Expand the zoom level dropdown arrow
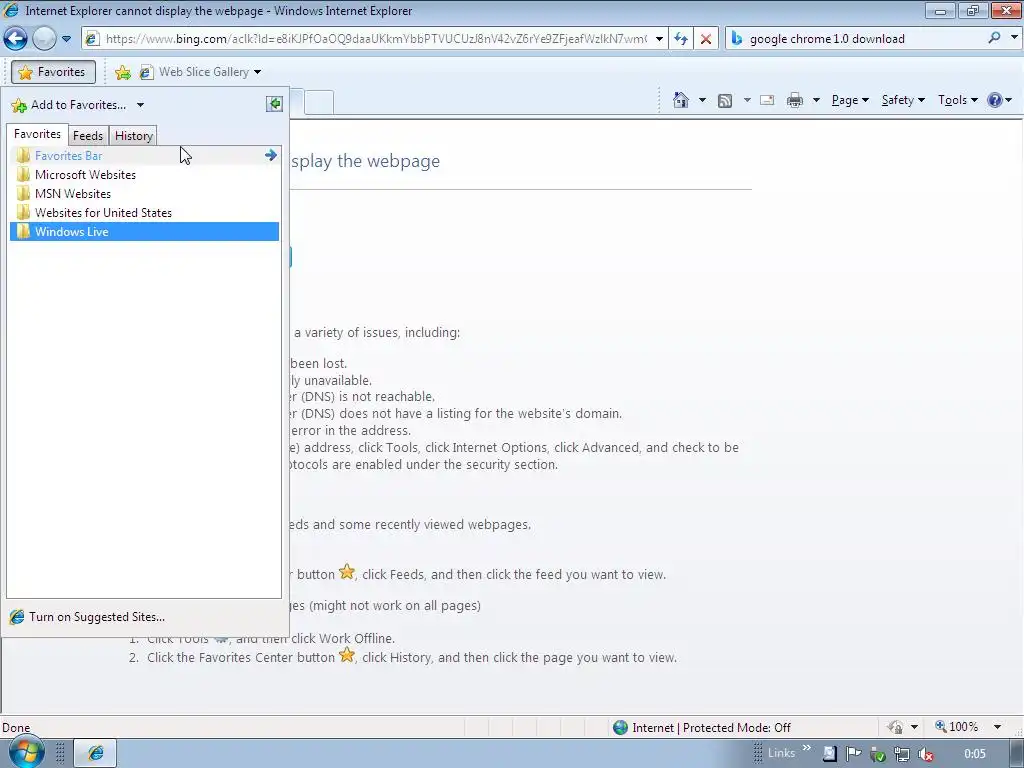 (x=997, y=727)
